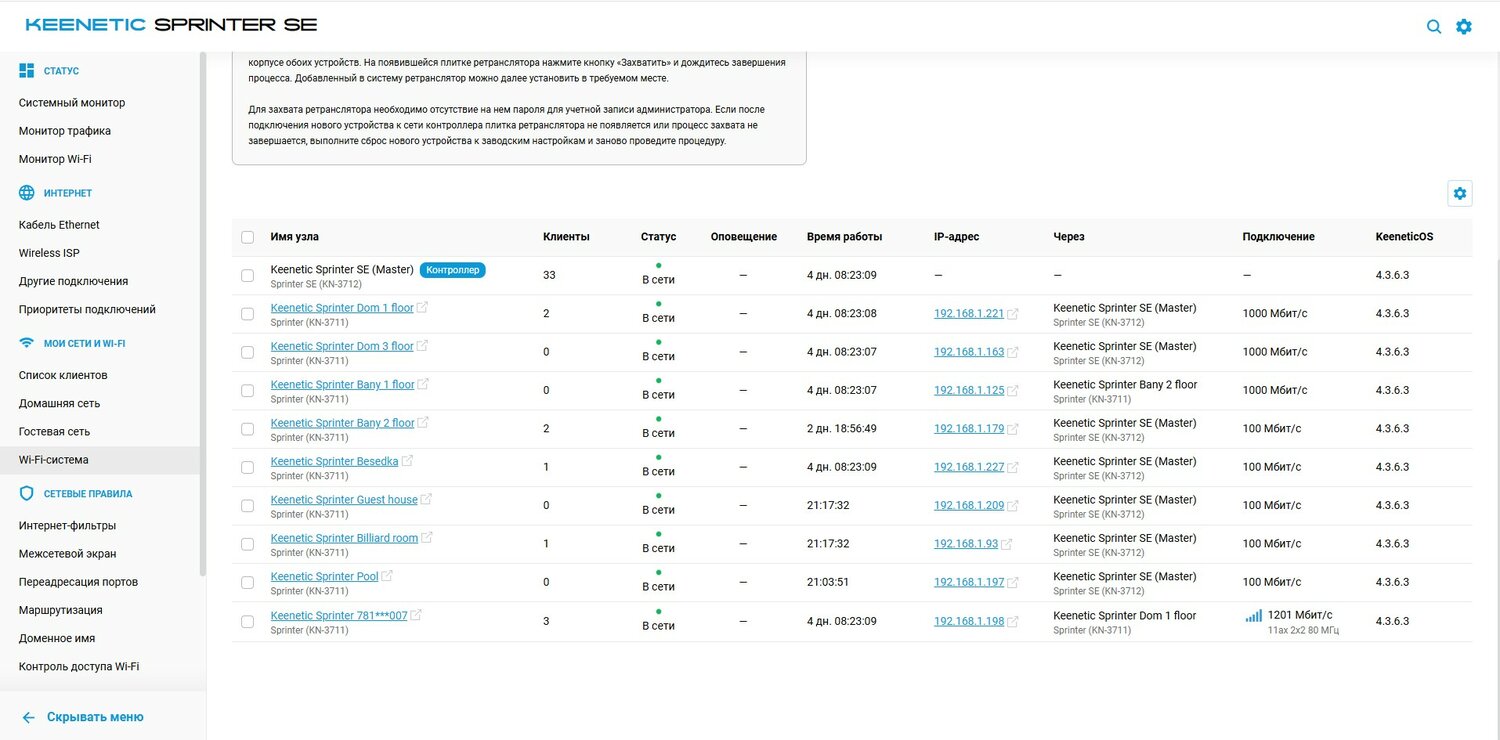The height and width of the screenshot is (740, 1500).
Task: Select checkbox for Keenetic Sprinter Dom 1 floor
Action: point(248,314)
